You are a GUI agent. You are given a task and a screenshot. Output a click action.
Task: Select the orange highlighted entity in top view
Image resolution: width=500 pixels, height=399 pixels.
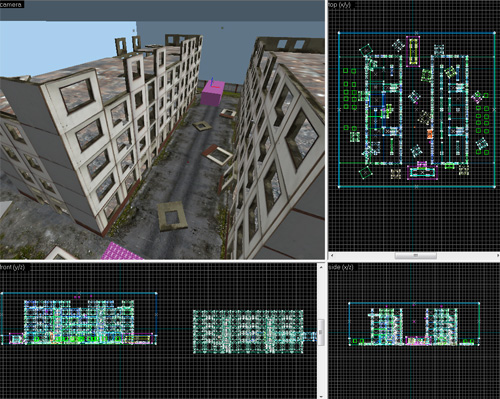pos(430,134)
